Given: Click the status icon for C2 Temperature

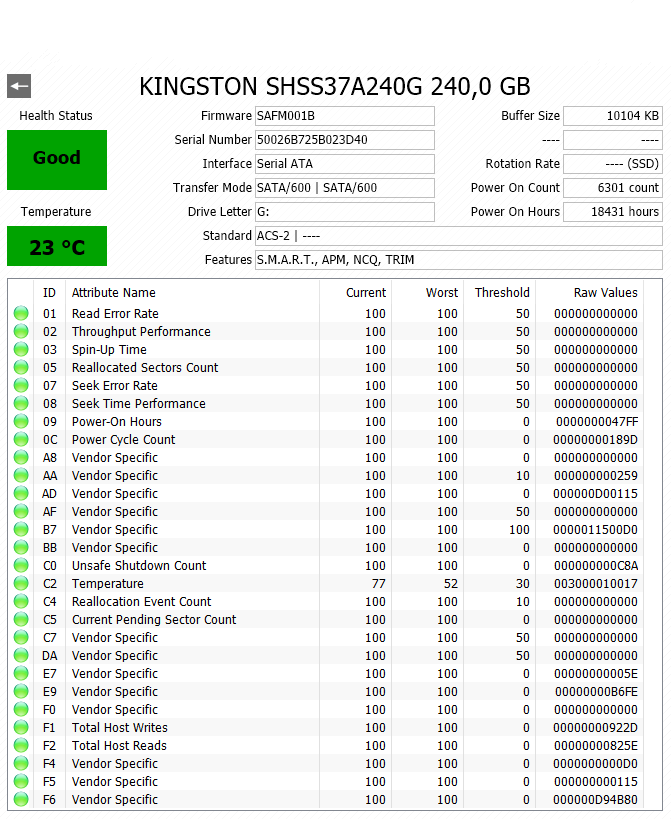Looking at the screenshot, I should tap(21, 584).
